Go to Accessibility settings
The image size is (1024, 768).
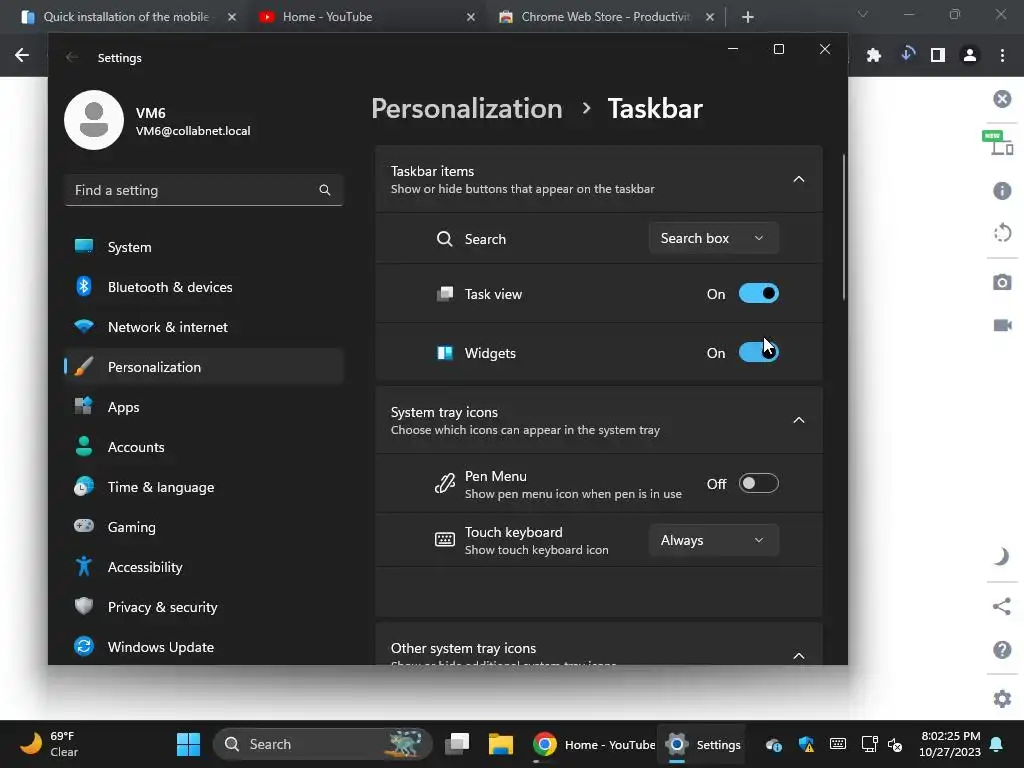pyautogui.click(x=204, y=566)
